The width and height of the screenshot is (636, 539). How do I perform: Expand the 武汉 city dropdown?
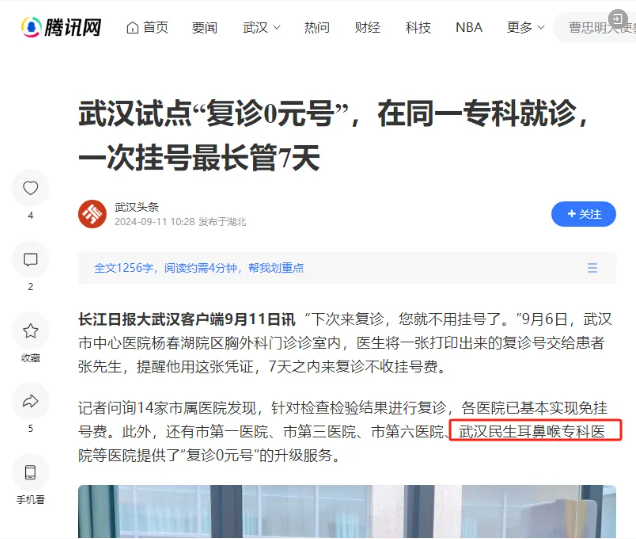261,28
